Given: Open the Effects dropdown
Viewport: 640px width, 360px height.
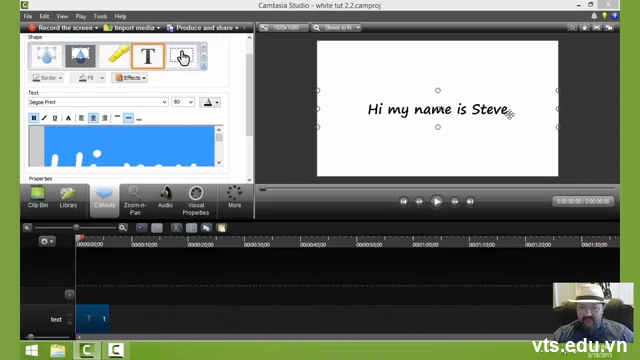Looking at the screenshot, I should 130,78.
